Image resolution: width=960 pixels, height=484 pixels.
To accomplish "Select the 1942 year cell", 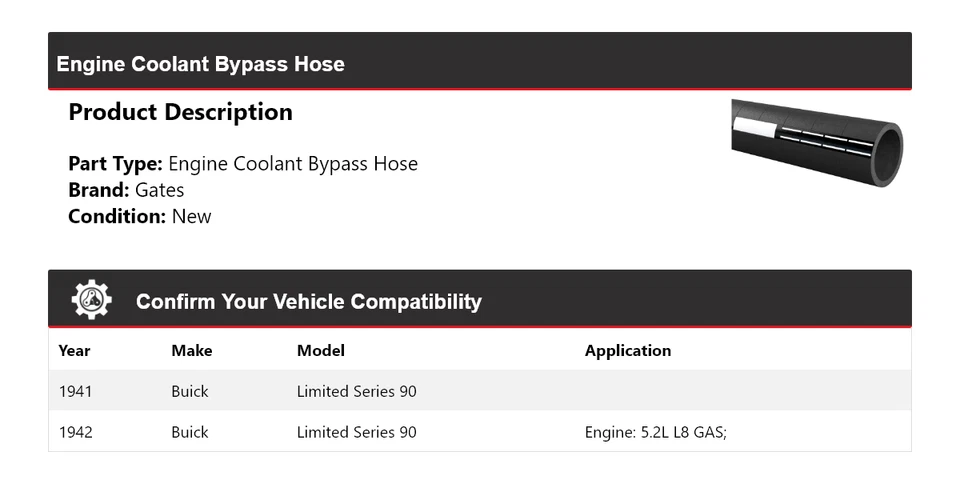I will (x=75, y=432).
